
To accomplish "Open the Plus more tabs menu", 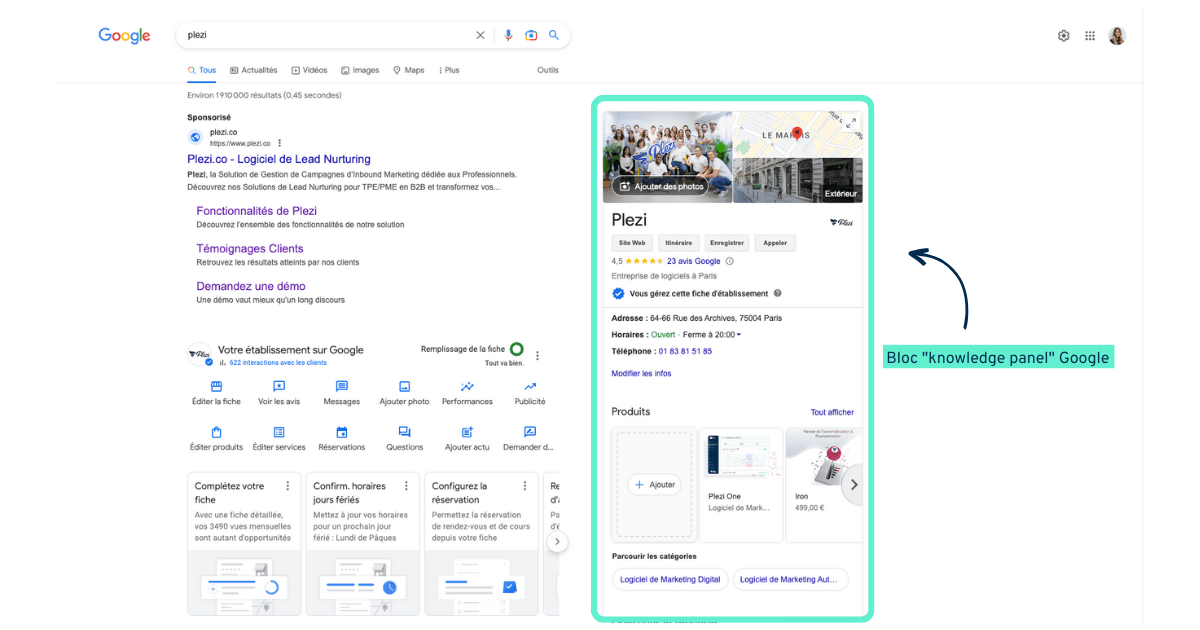I will tap(448, 70).
